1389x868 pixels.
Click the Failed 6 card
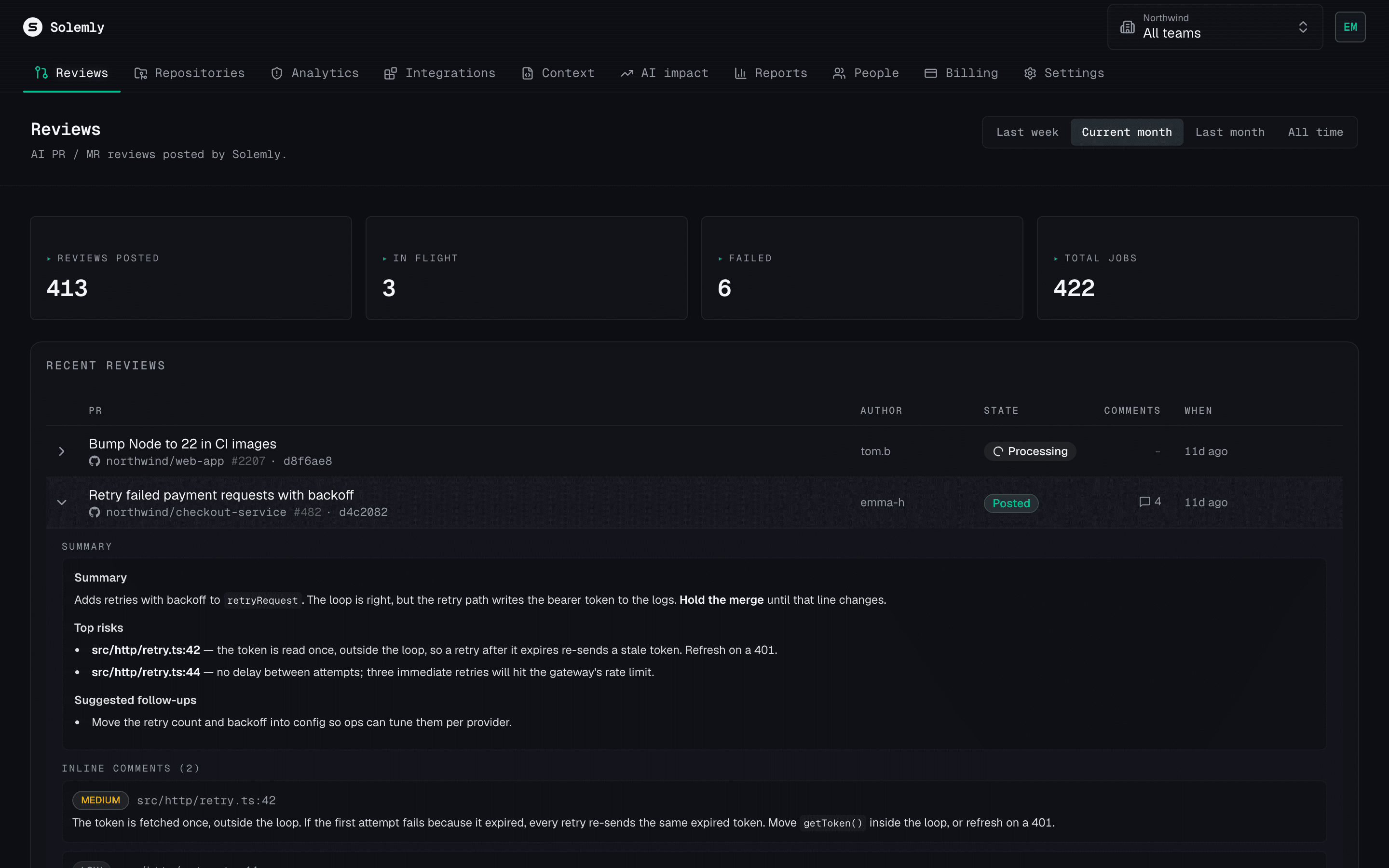click(861, 268)
